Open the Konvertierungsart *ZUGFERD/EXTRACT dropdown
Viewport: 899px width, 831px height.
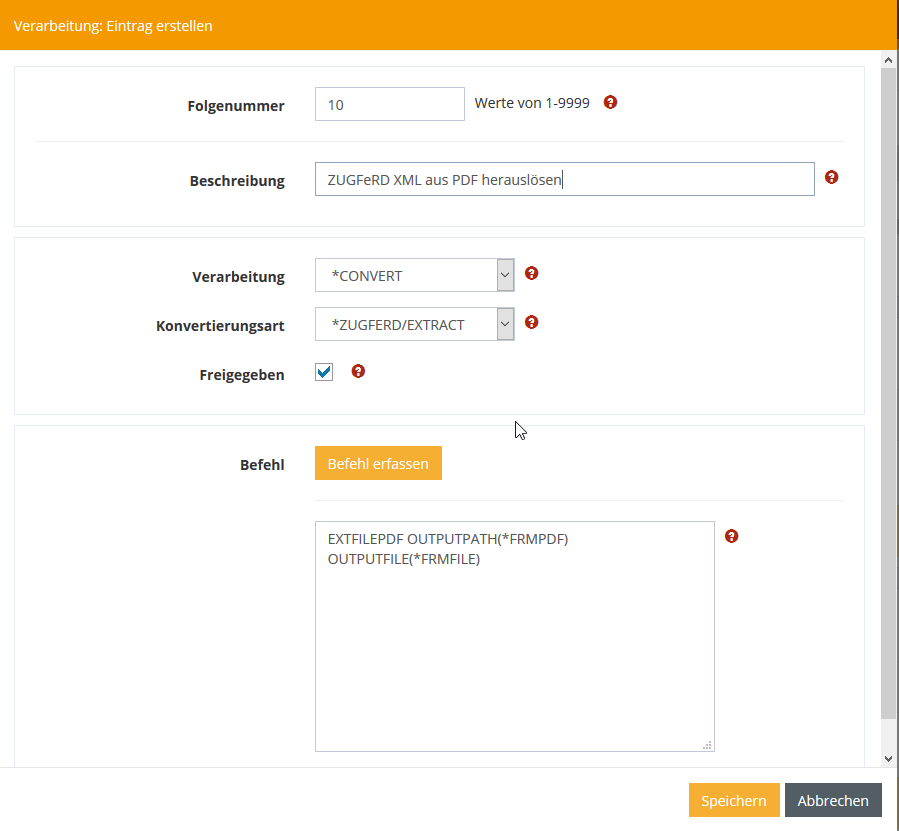coord(414,325)
